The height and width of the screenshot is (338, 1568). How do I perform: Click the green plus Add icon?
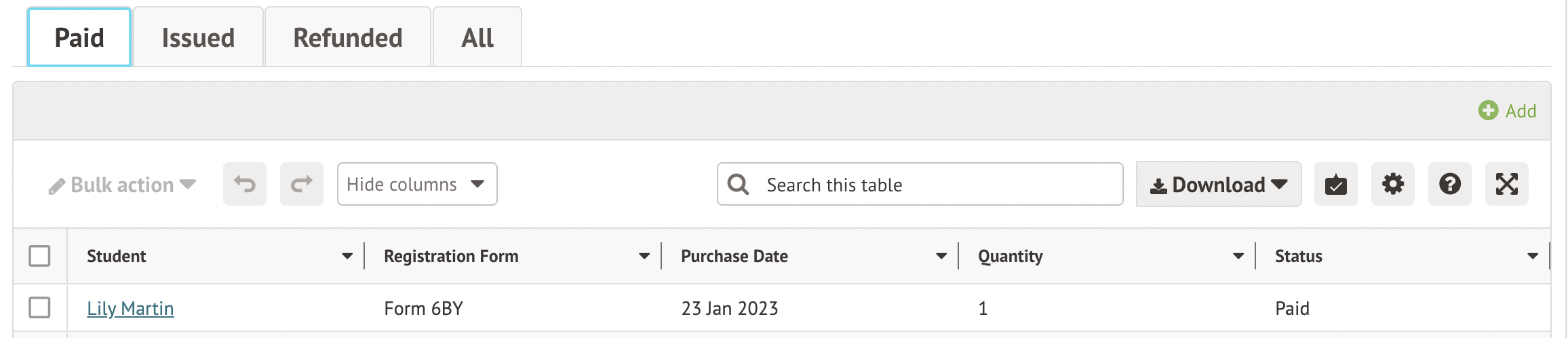click(1488, 111)
